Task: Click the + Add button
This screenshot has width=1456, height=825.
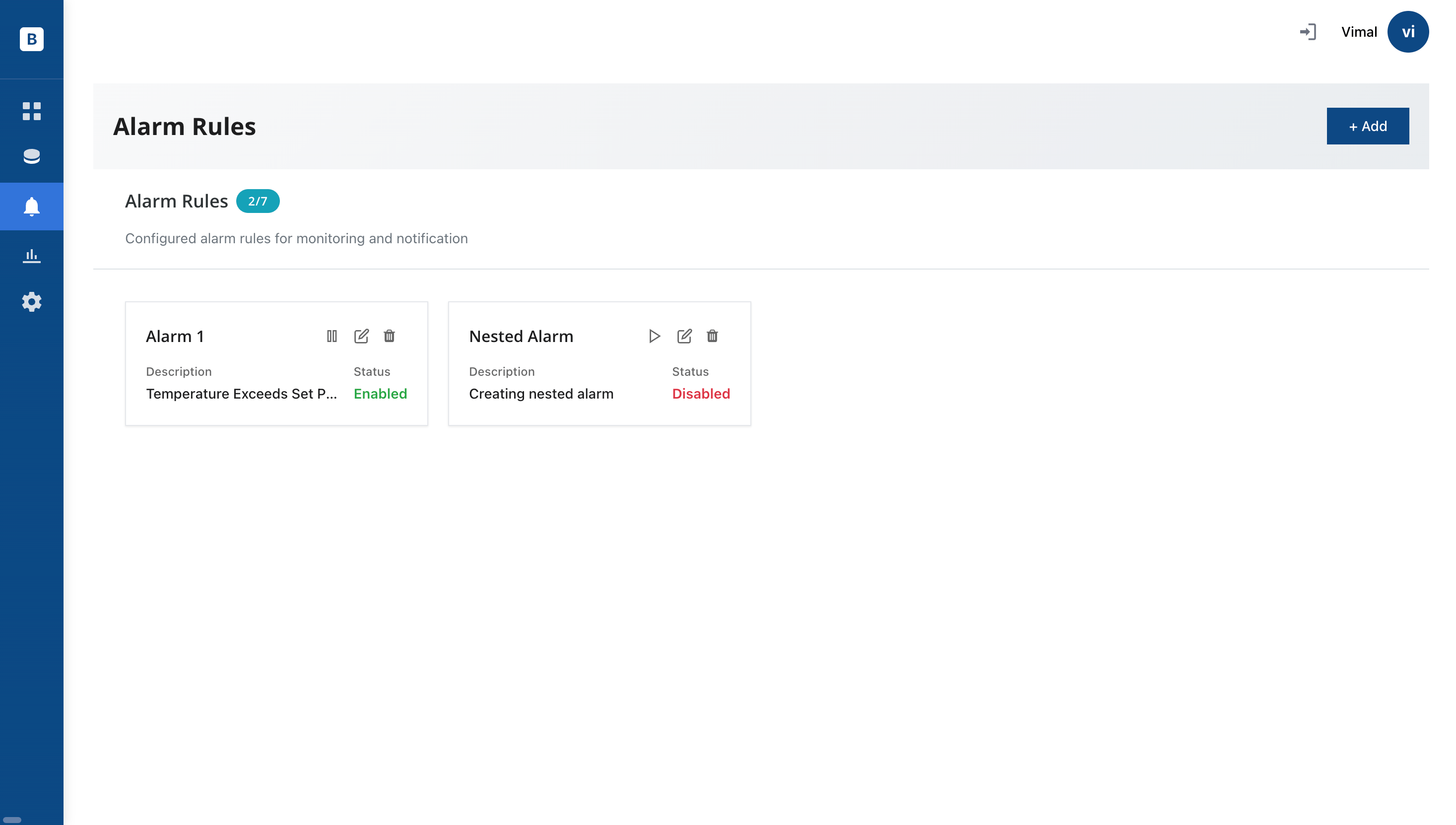Action: [1367, 126]
